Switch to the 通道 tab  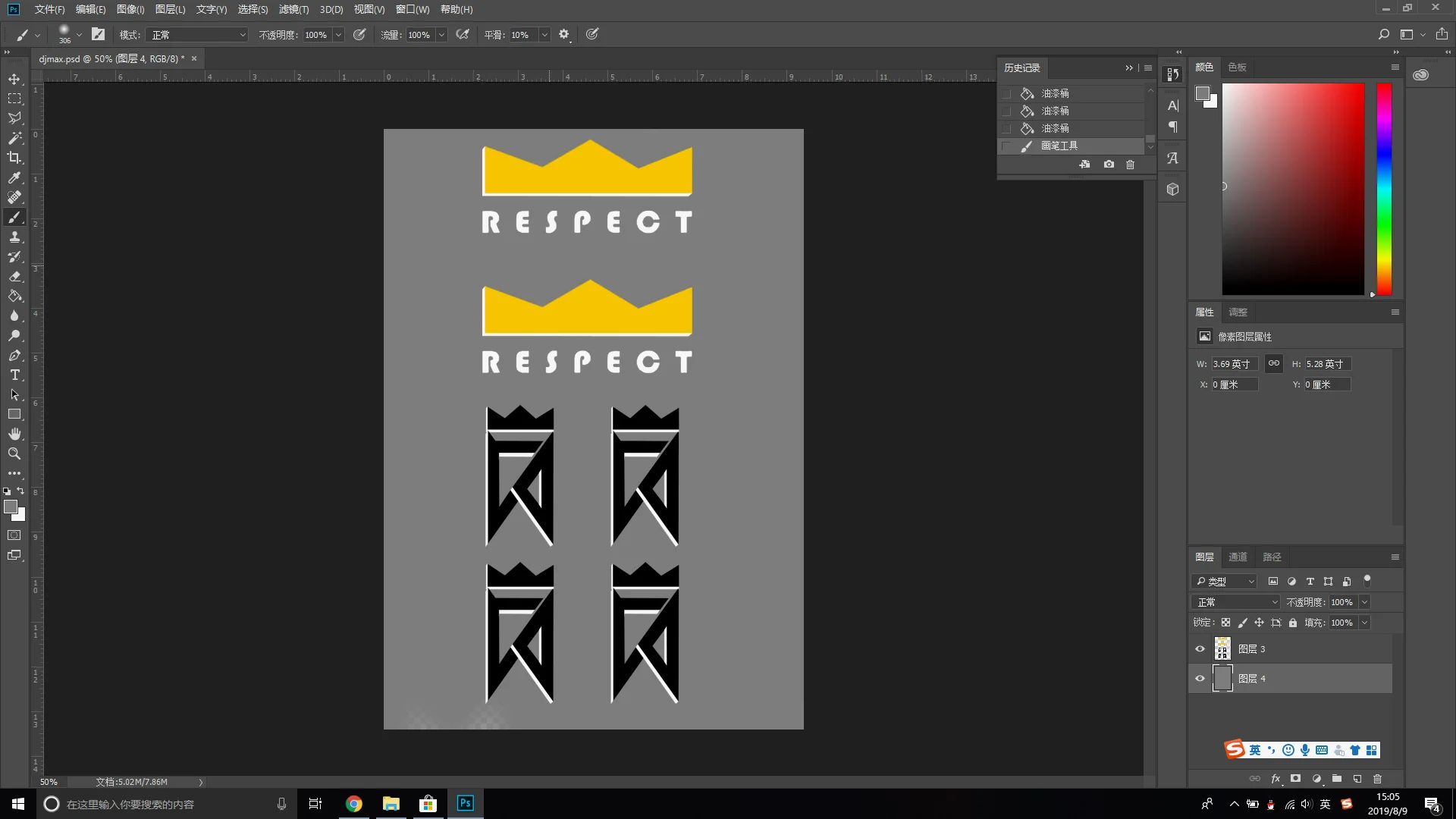point(1238,557)
